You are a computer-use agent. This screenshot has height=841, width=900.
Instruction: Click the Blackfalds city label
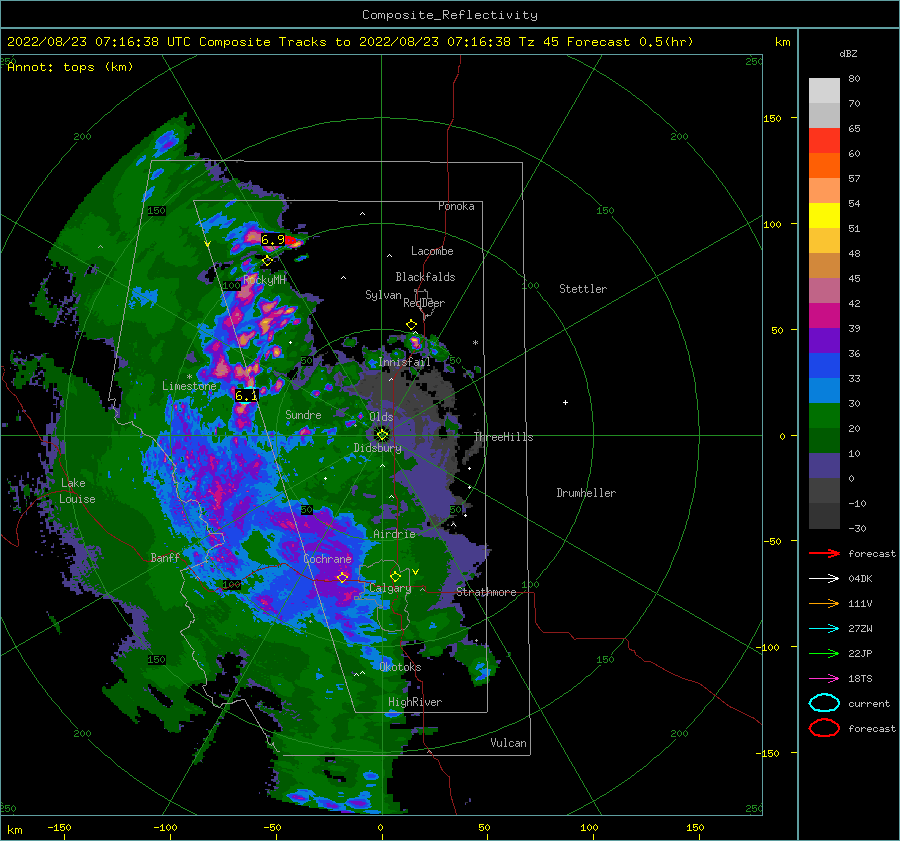point(425,277)
